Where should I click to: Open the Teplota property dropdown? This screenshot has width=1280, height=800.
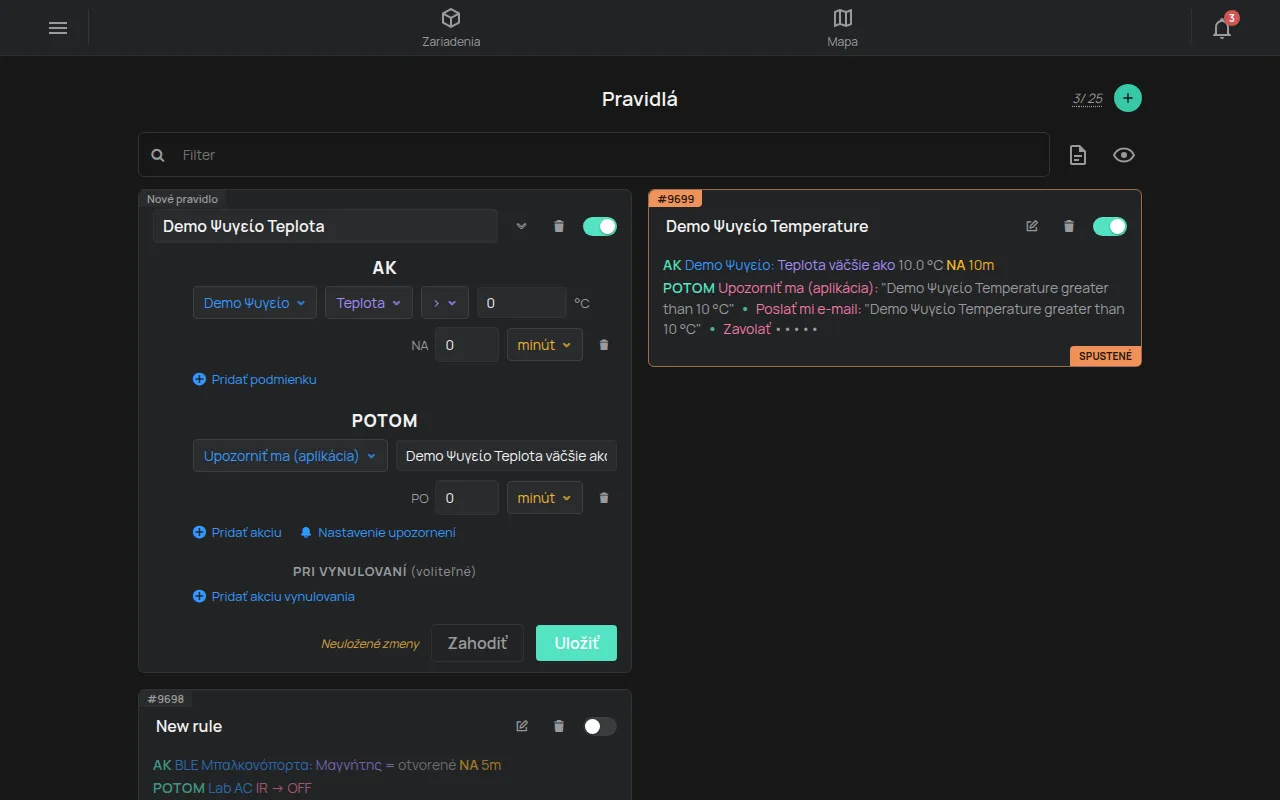point(369,303)
